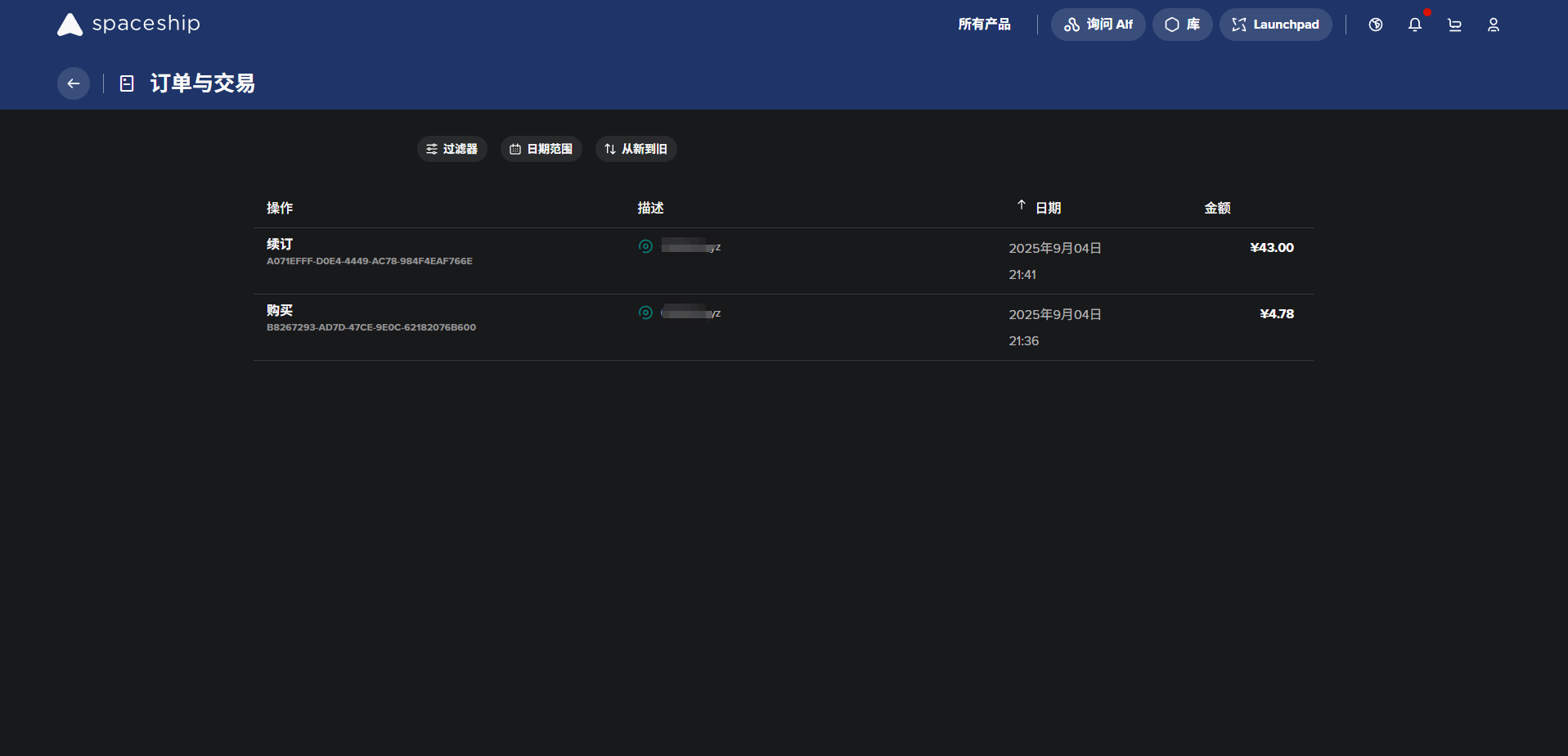Sort by the 日期 column header

(1047, 208)
